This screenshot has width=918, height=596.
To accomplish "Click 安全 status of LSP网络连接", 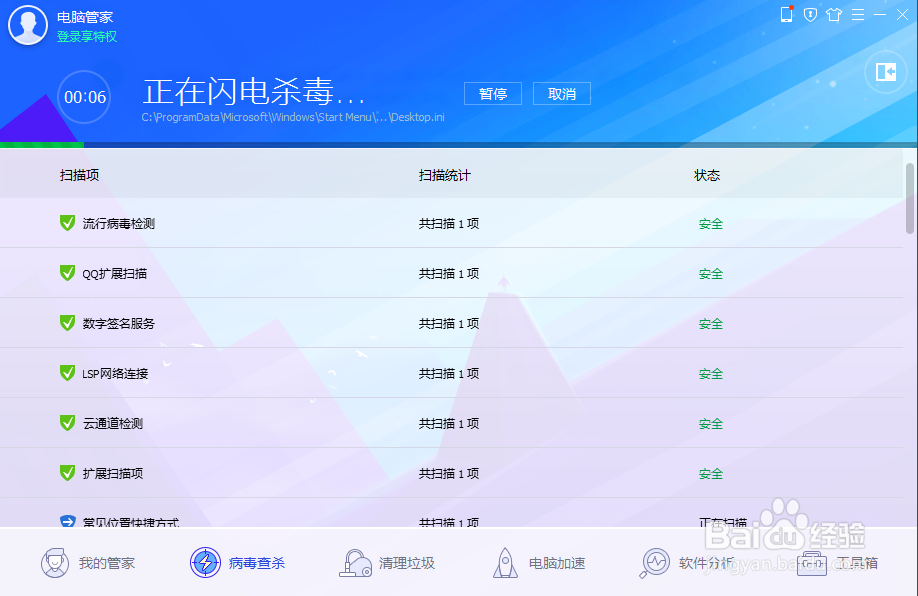I will coord(711,374).
